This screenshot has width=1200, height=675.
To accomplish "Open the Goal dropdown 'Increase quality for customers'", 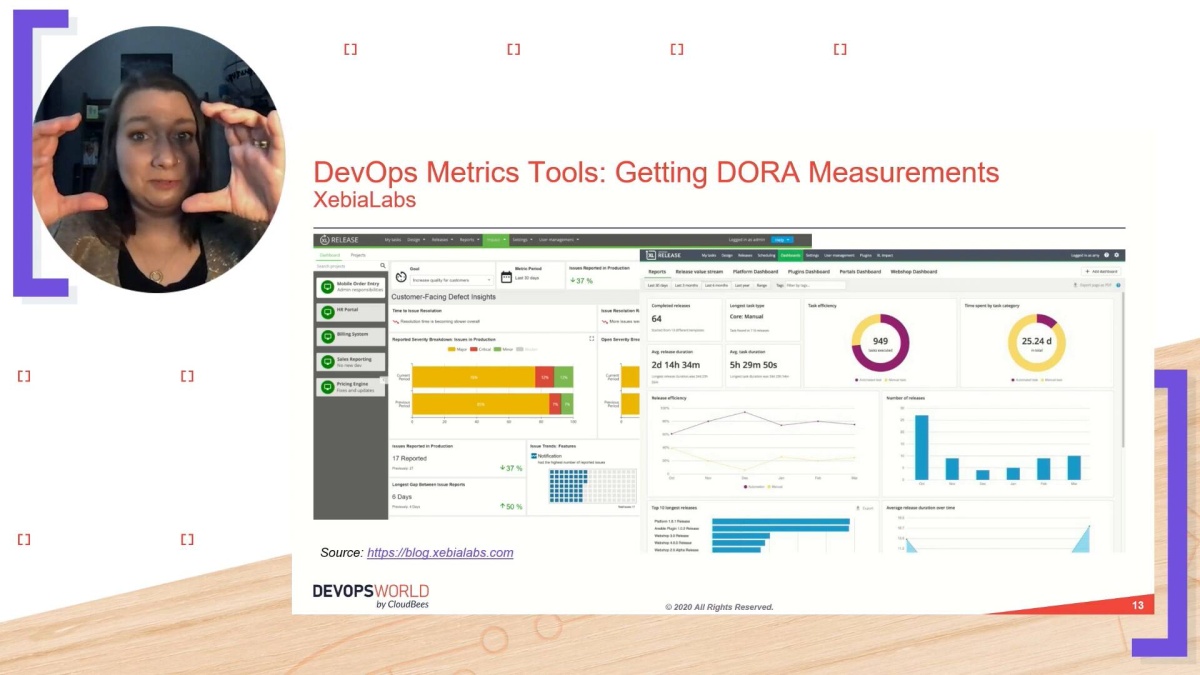I will (452, 280).
